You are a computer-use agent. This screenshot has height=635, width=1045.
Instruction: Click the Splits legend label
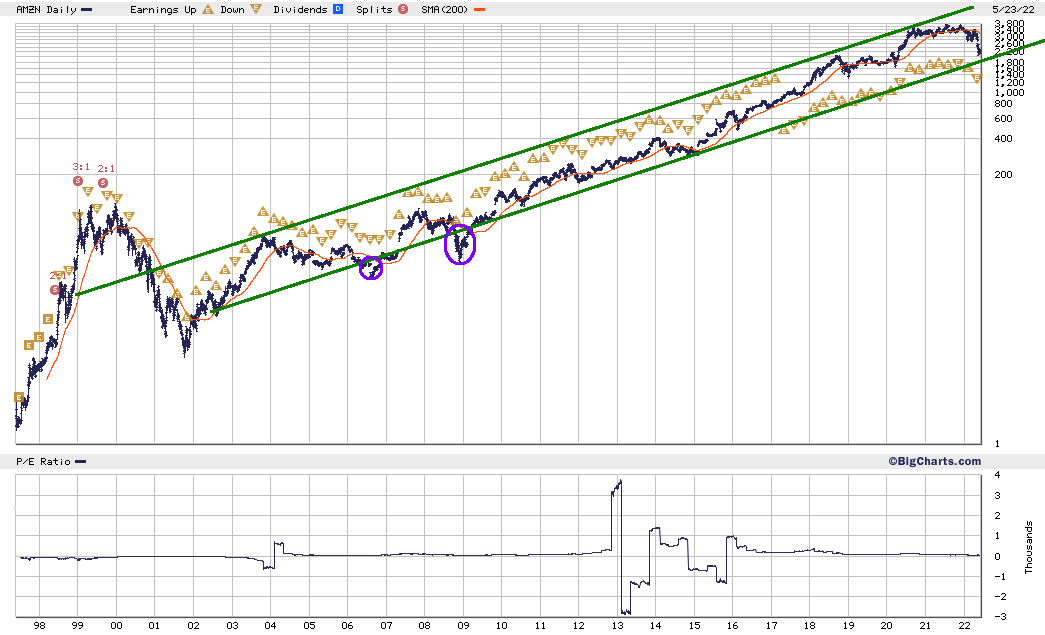click(374, 10)
